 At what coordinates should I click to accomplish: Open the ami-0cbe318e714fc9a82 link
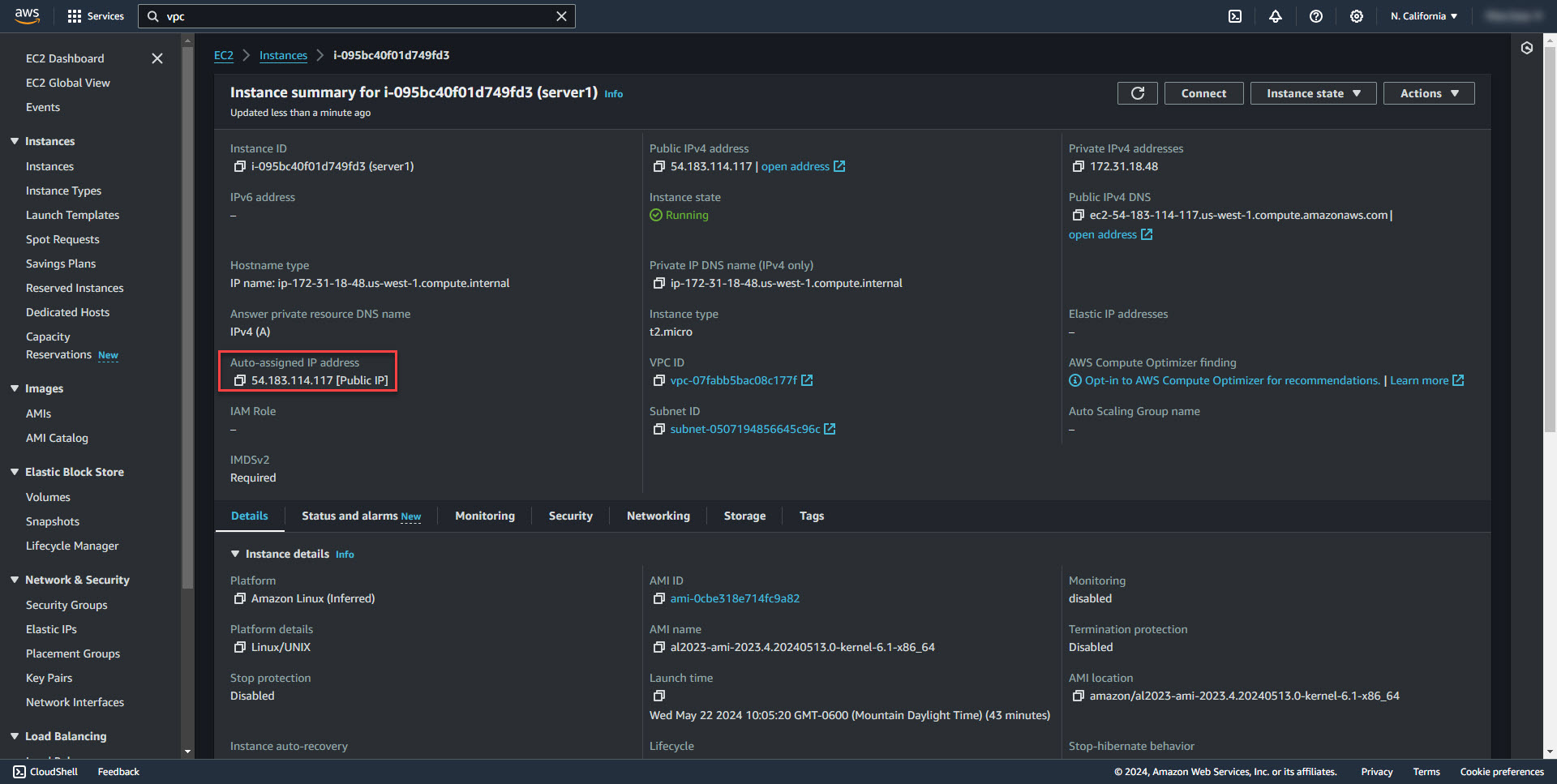point(735,598)
